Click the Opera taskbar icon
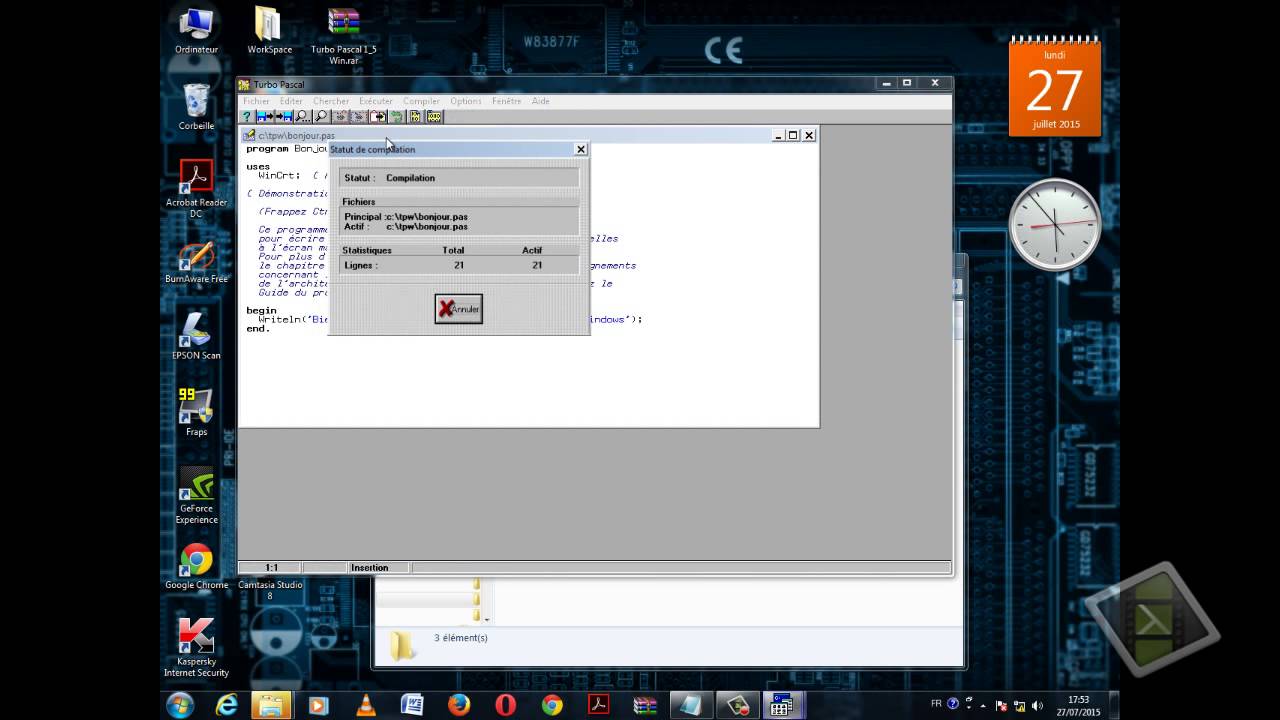This screenshot has width=1280, height=720. pyautogui.click(x=505, y=705)
